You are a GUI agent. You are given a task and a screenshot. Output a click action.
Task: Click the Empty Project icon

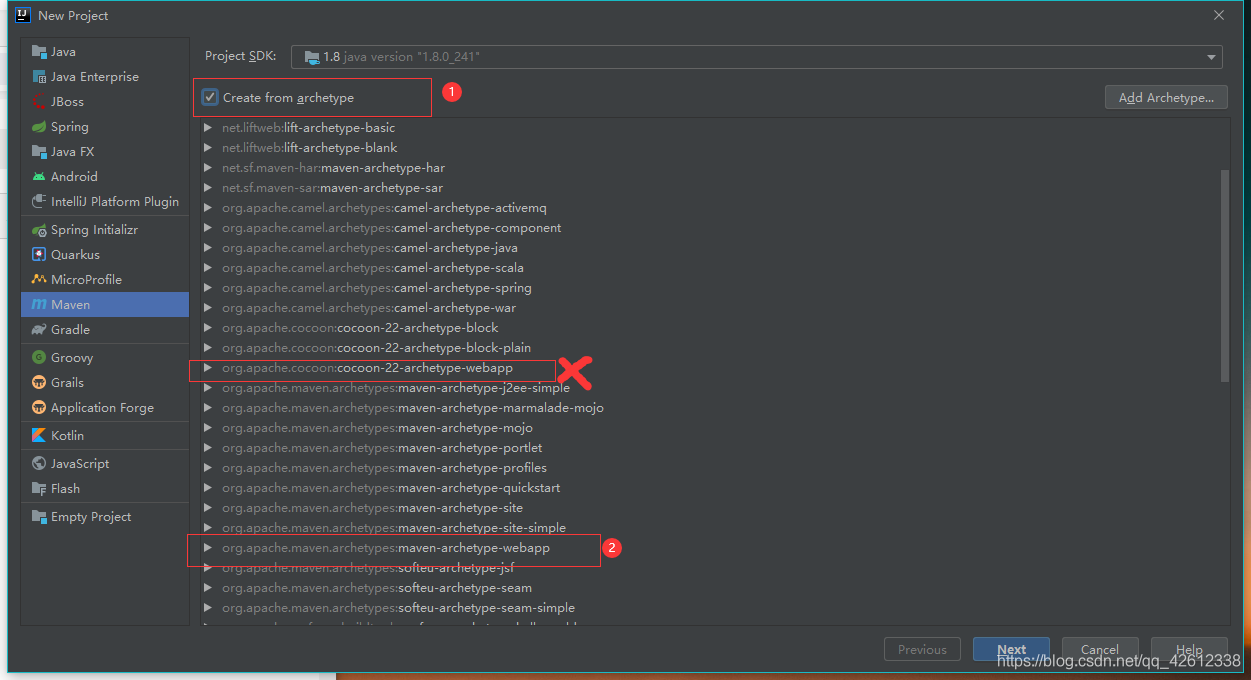39,517
